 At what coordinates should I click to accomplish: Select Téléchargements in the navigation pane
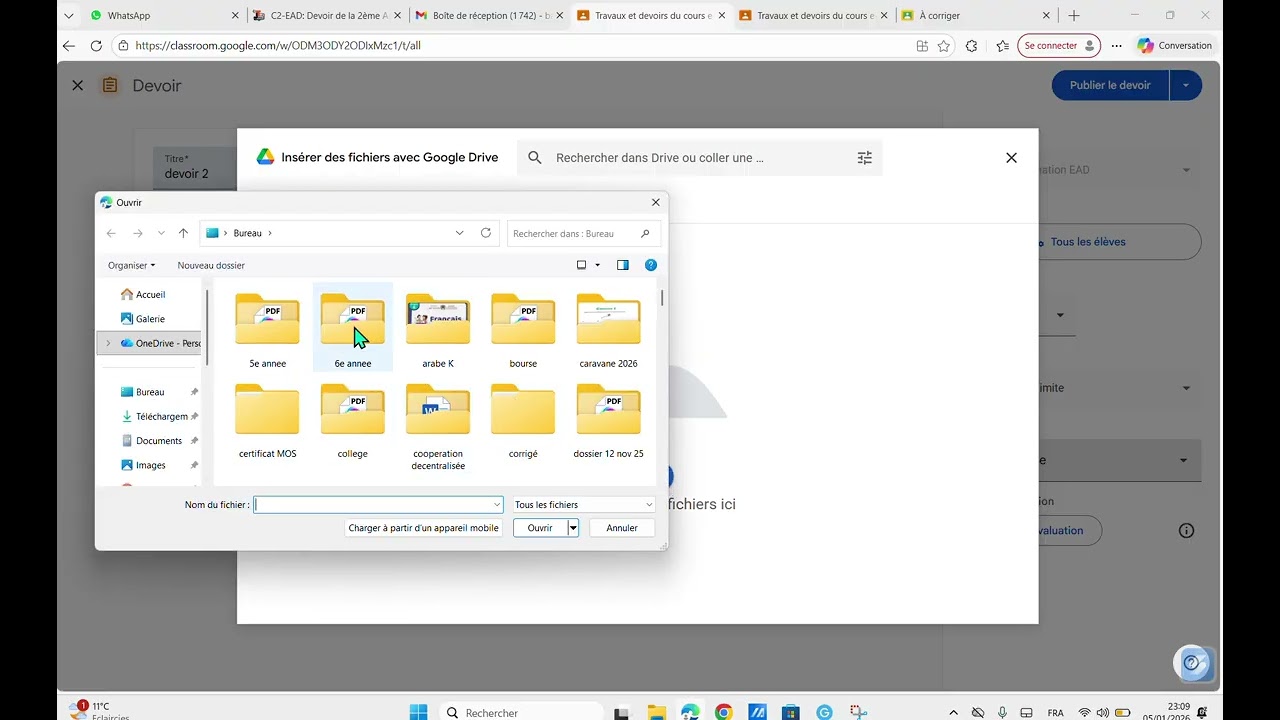pos(160,416)
